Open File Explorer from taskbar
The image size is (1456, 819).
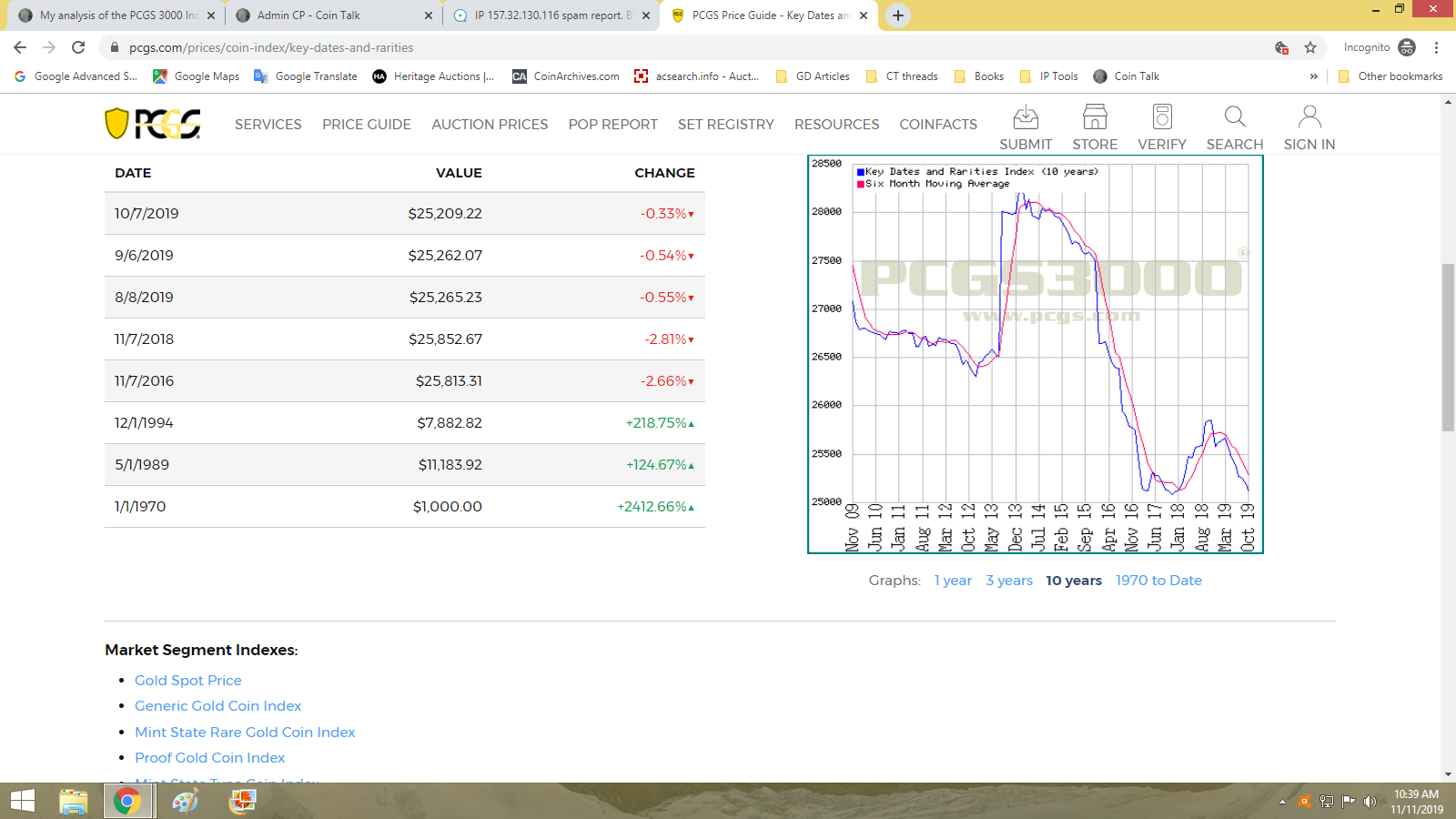click(74, 801)
